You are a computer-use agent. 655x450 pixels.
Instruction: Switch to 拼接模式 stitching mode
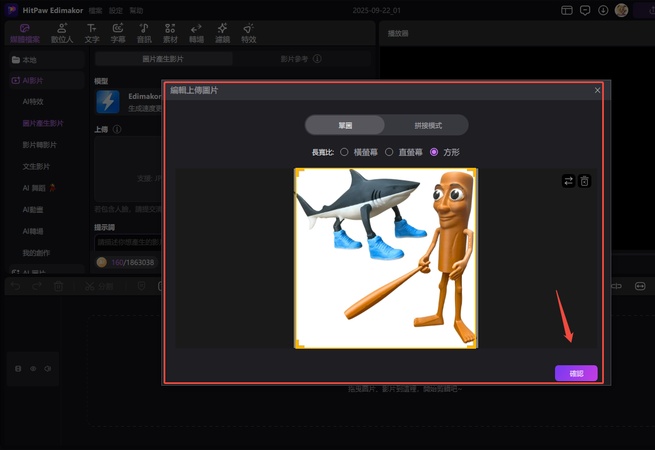(428, 125)
